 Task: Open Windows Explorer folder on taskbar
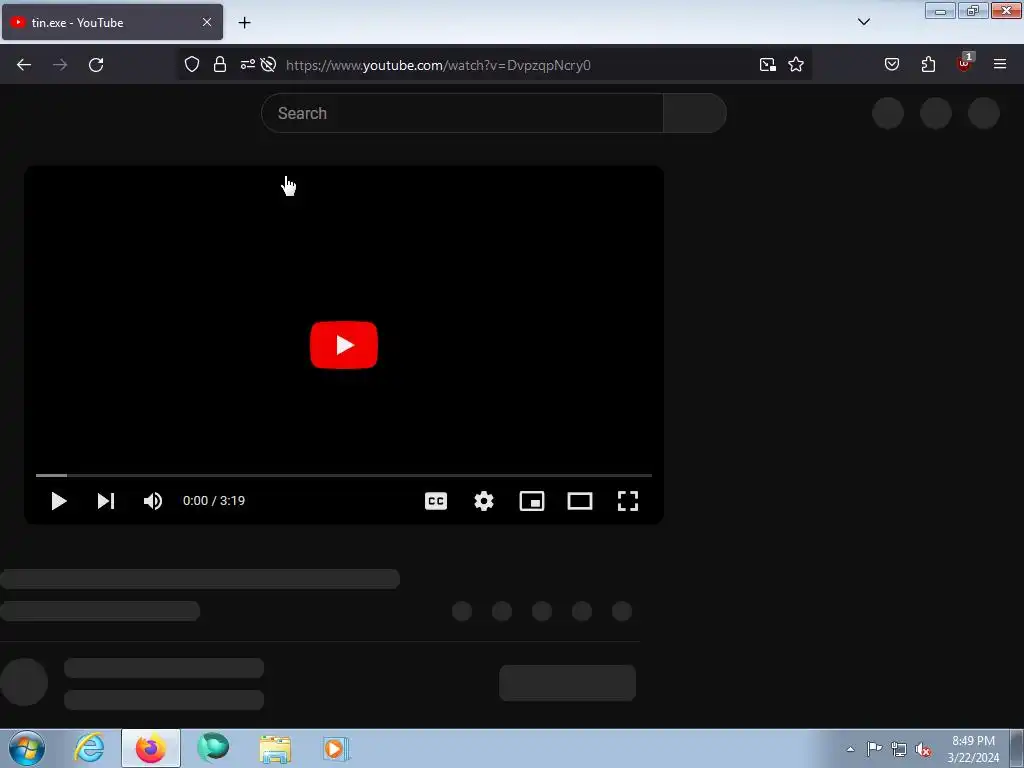tap(275, 748)
